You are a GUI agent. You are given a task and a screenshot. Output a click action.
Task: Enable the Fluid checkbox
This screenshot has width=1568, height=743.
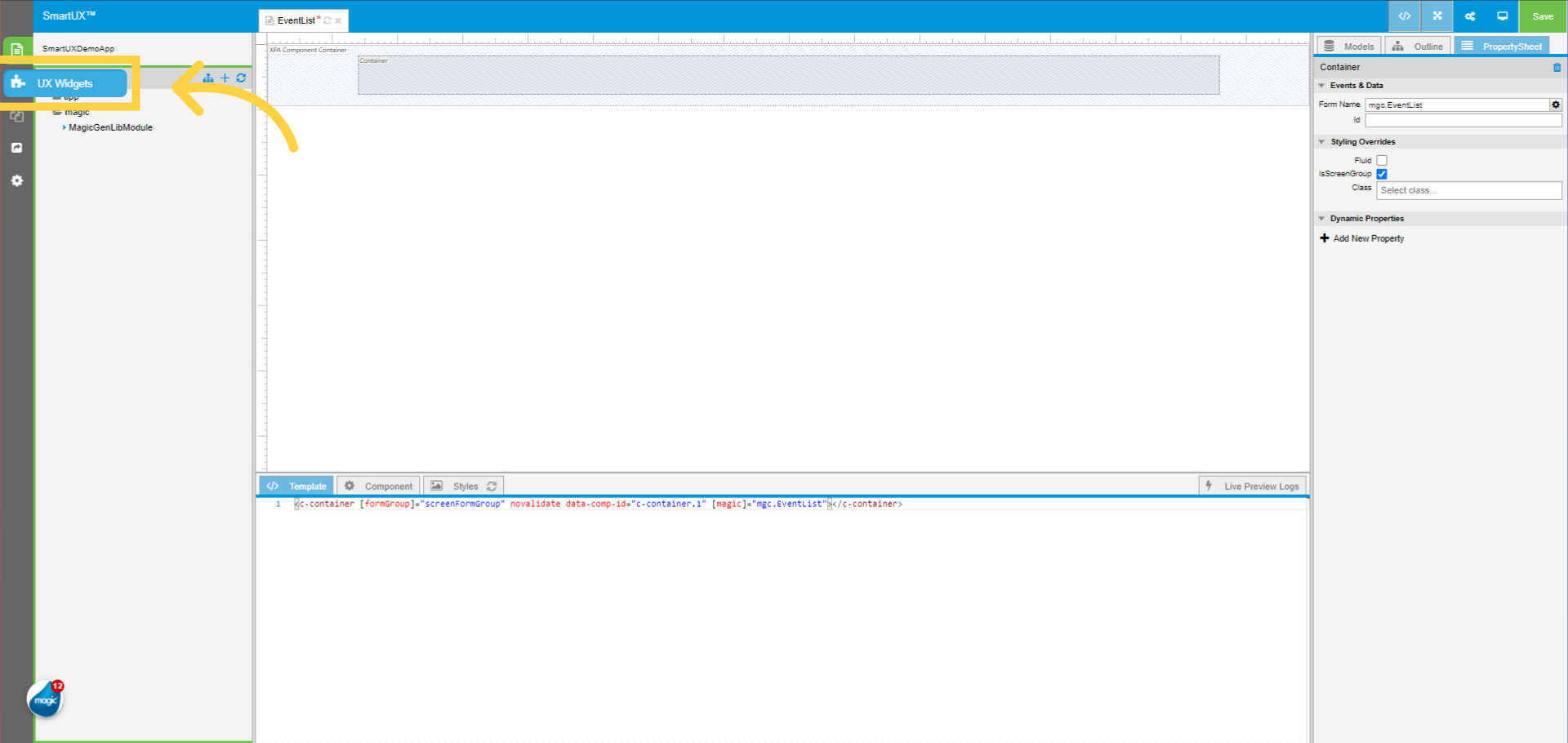pyautogui.click(x=1381, y=160)
